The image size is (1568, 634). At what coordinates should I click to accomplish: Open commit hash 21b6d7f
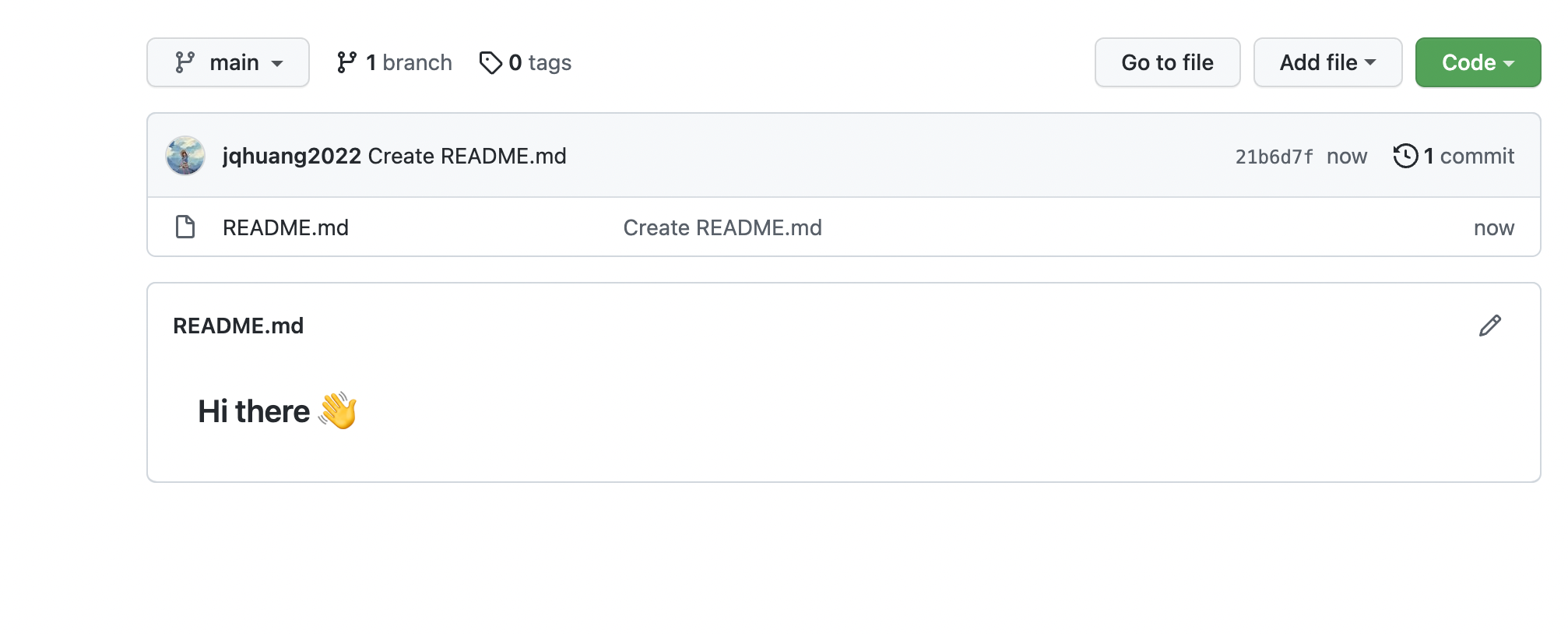1274,157
